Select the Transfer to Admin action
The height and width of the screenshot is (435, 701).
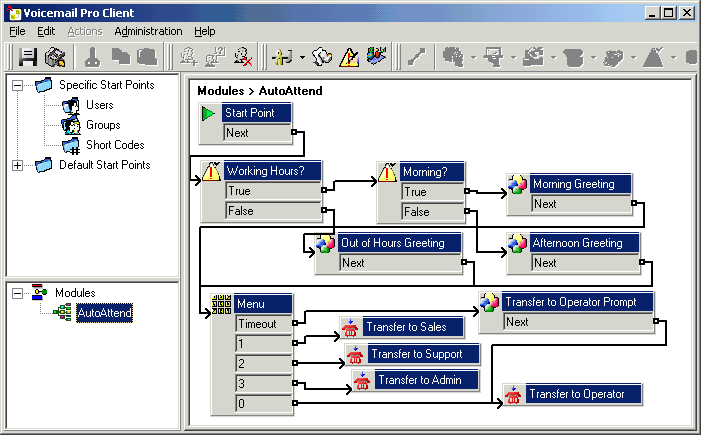tap(427, 380)
